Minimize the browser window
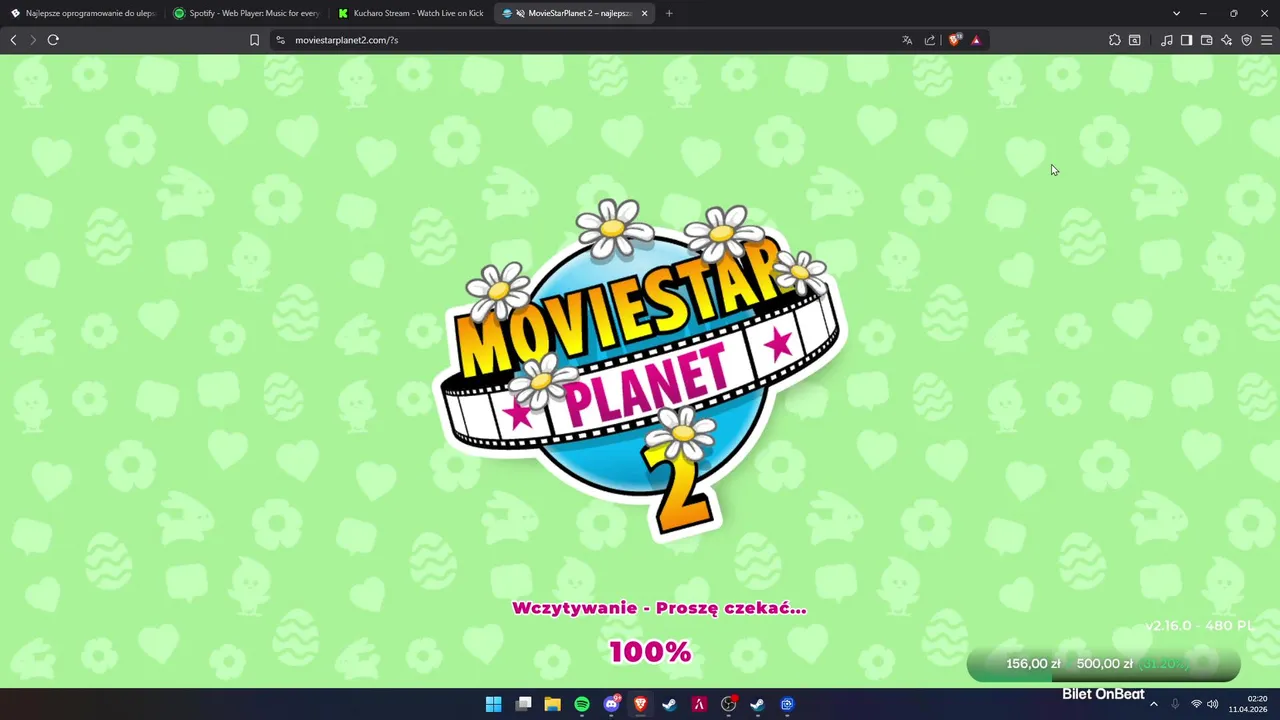1280x720 pixels. point(1204,13)
